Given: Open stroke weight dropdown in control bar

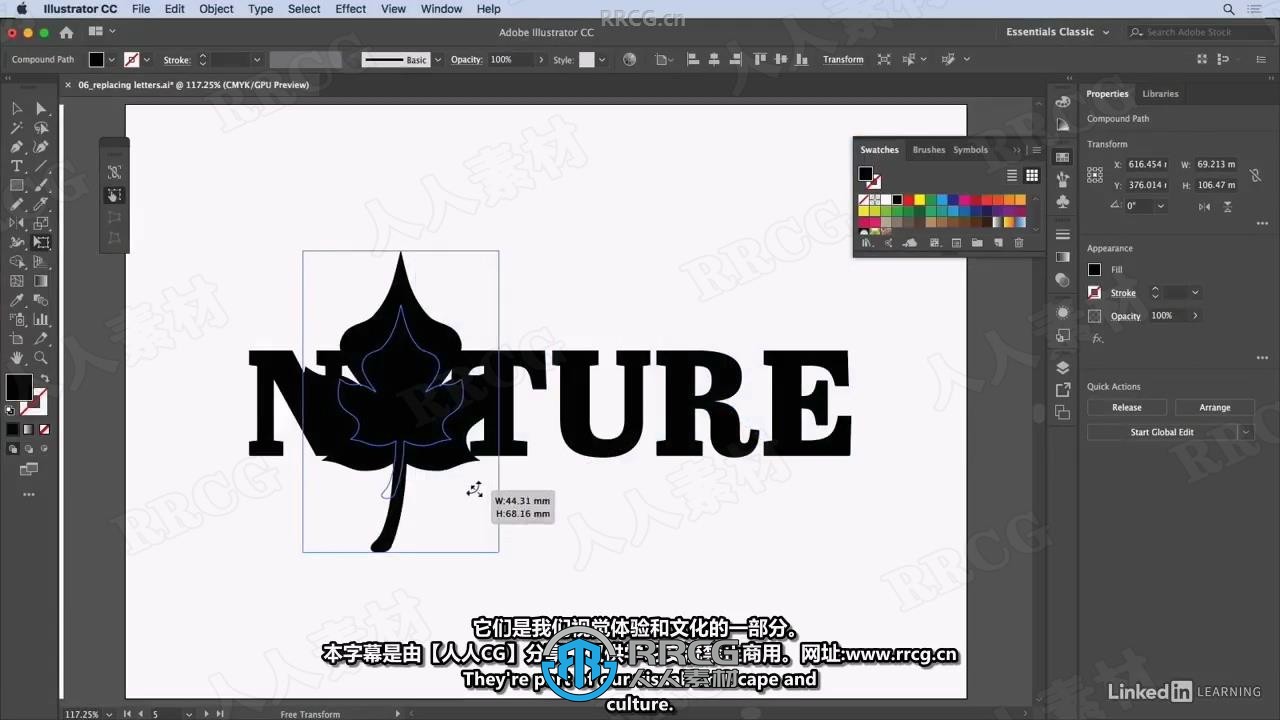Looking at the screenshot, I should (x=256, y=60).
